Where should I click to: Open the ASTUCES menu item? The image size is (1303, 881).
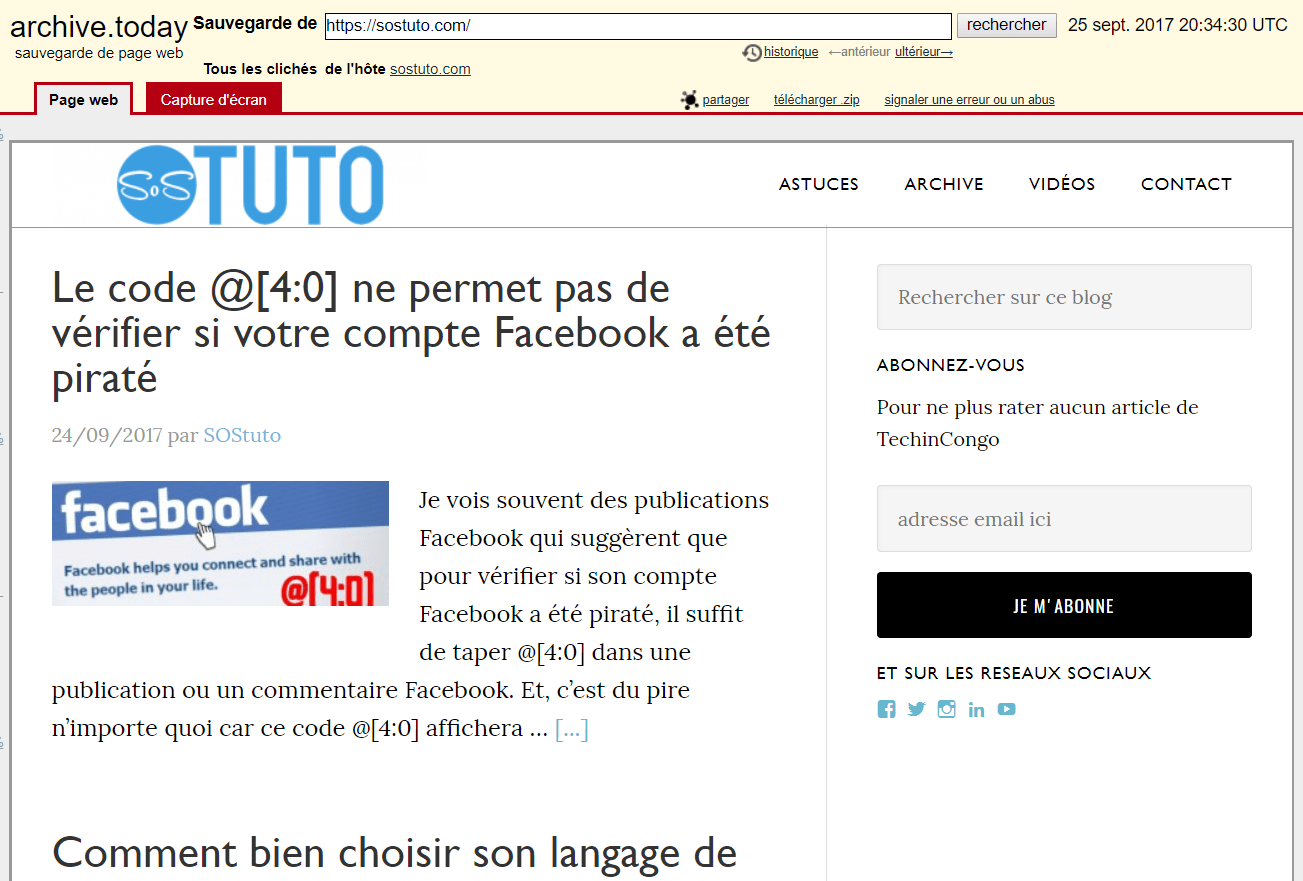click(818, 184)
